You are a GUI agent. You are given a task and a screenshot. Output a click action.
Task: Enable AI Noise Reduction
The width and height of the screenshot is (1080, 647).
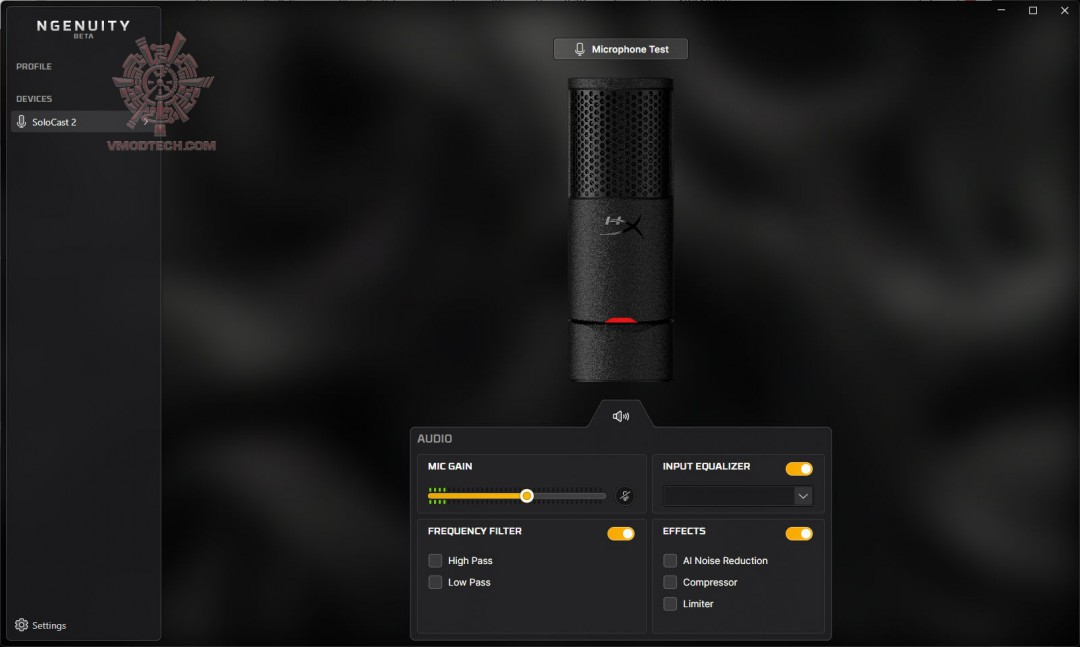point(669,560)
